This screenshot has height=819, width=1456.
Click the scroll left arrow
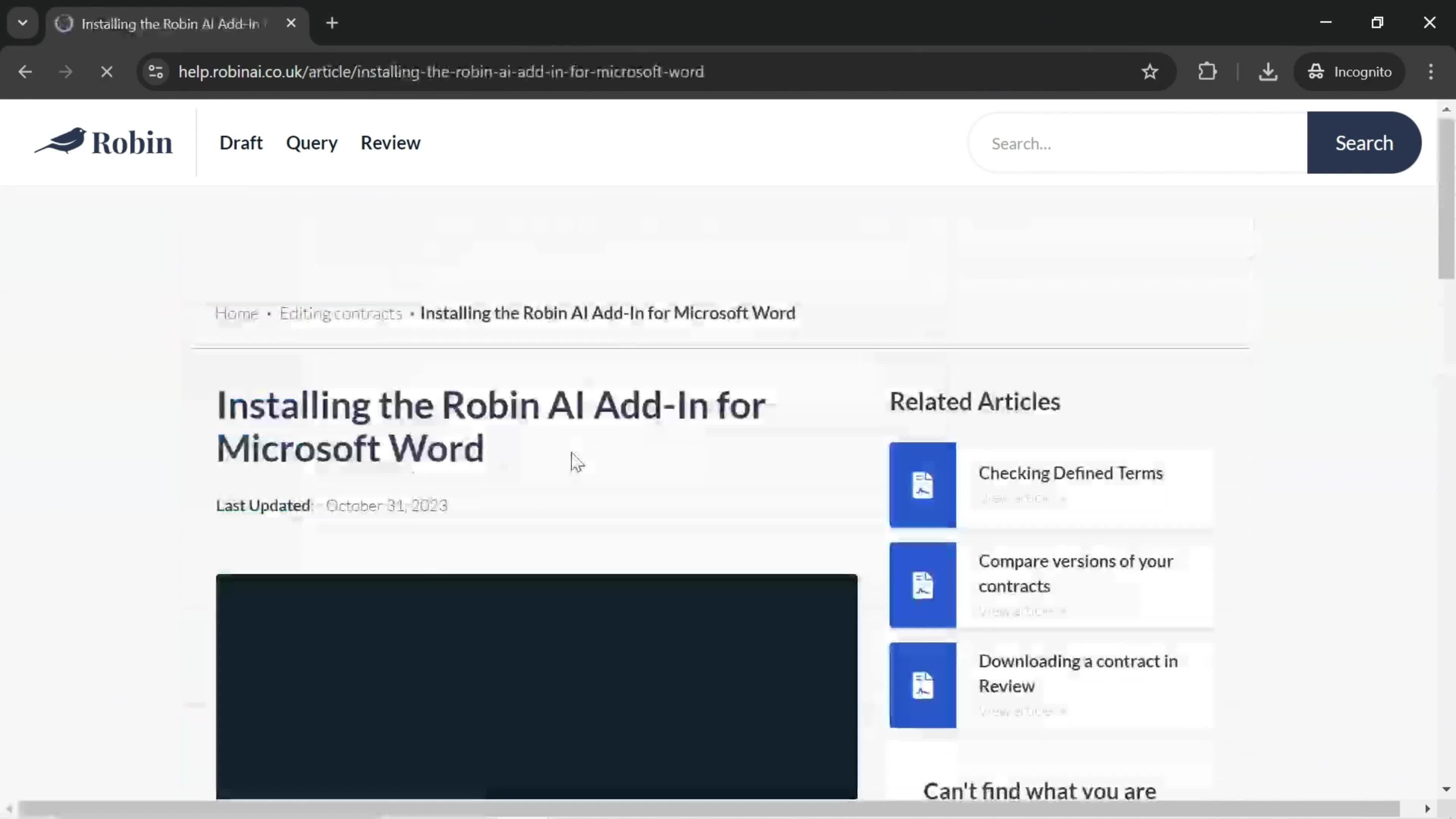[x=8, y=809]
